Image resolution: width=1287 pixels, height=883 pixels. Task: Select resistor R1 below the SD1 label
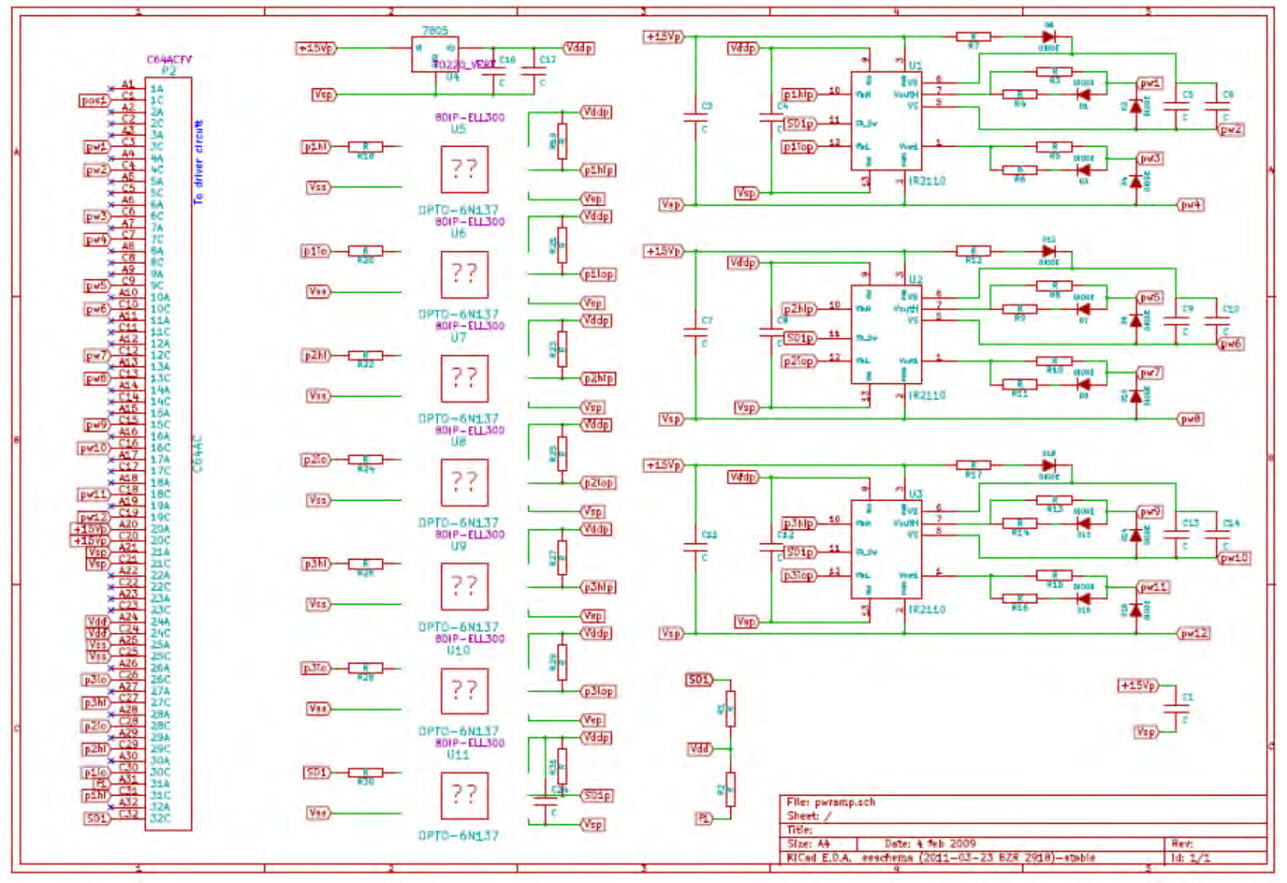pyautogui.click(x=730, y=707)
